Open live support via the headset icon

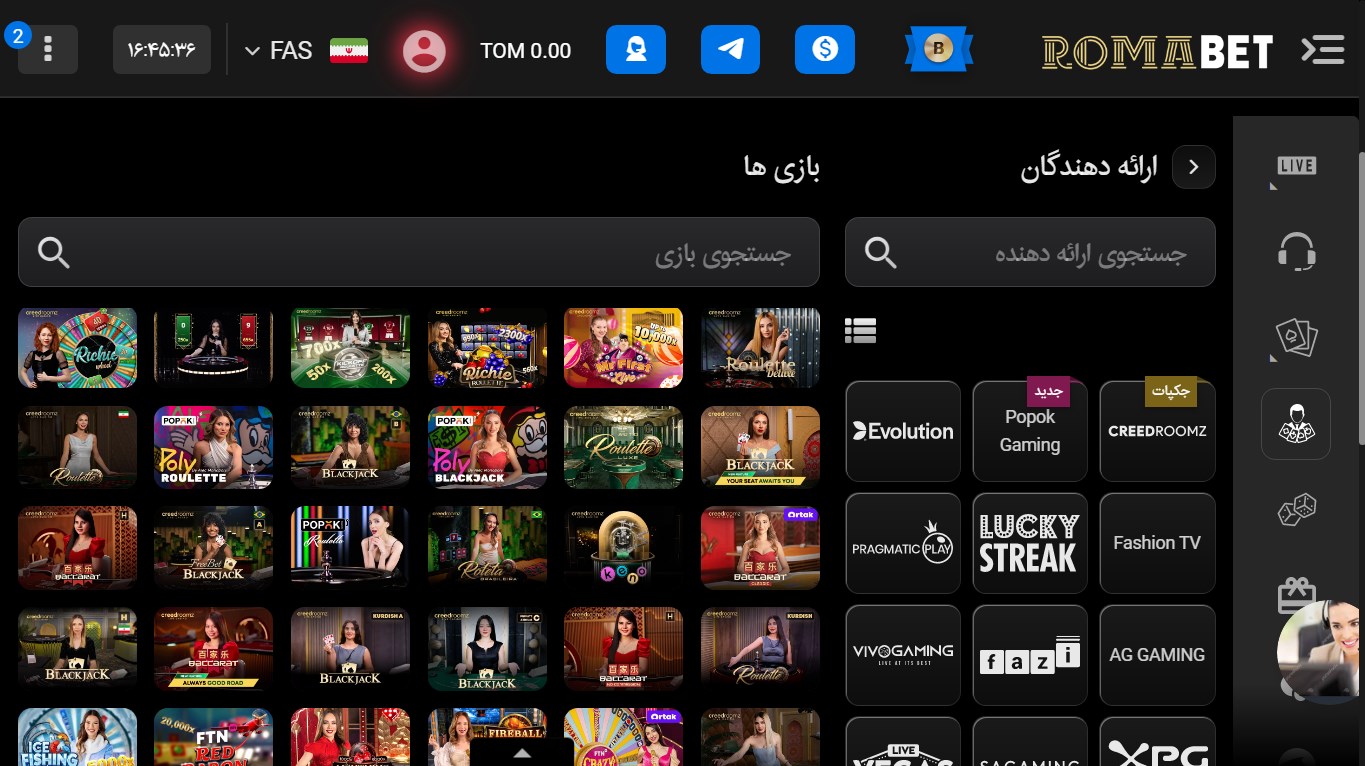[1296, 251]
